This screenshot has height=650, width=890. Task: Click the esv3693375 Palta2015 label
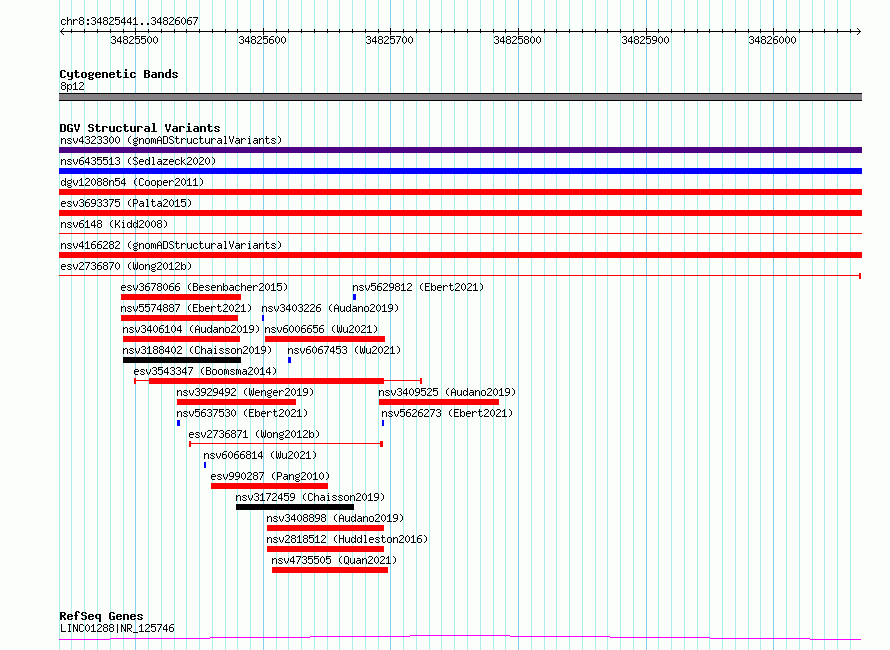126,203
